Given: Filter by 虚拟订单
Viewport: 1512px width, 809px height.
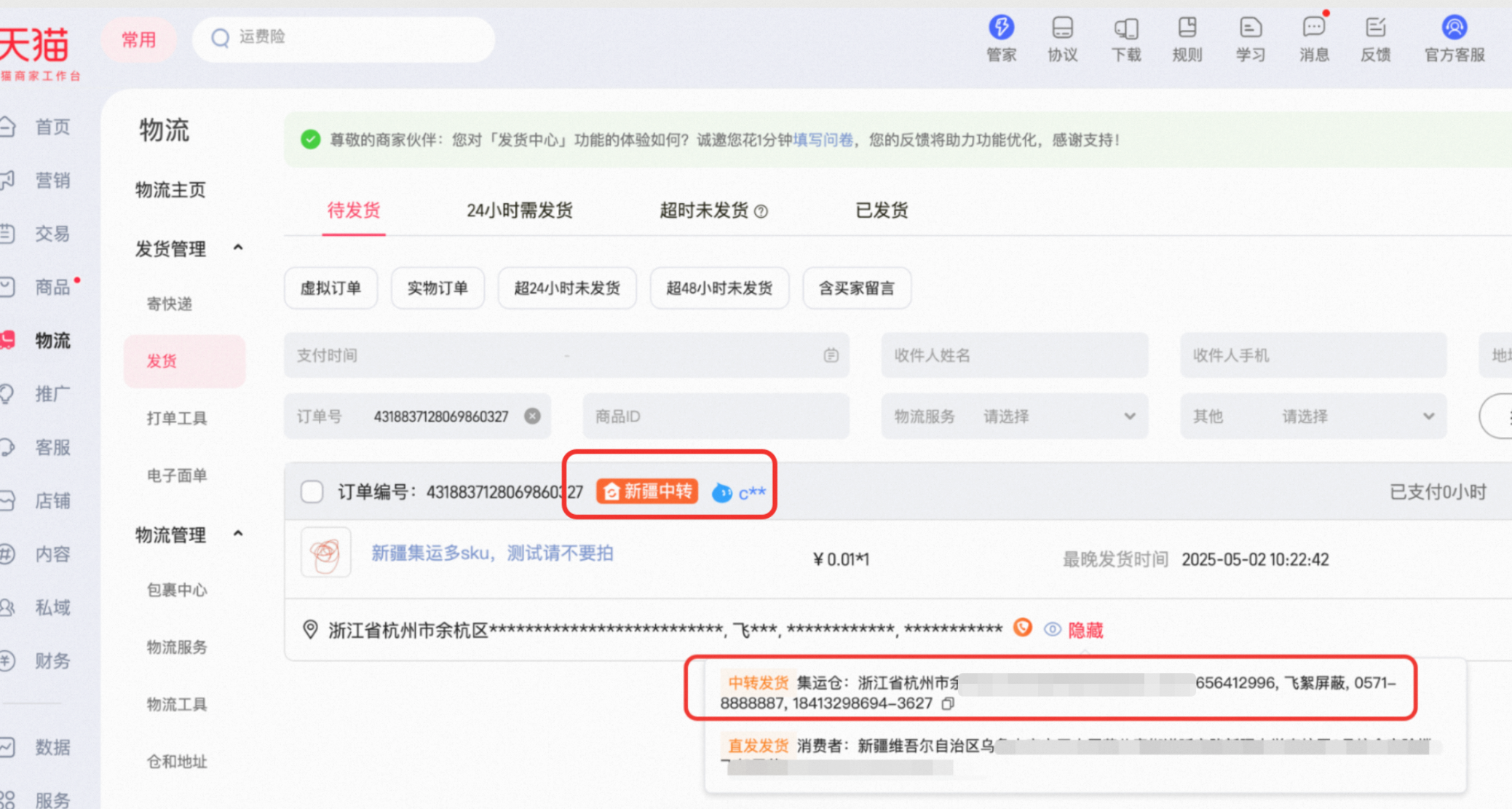Looking at the screenshot, I should point(330,288).
